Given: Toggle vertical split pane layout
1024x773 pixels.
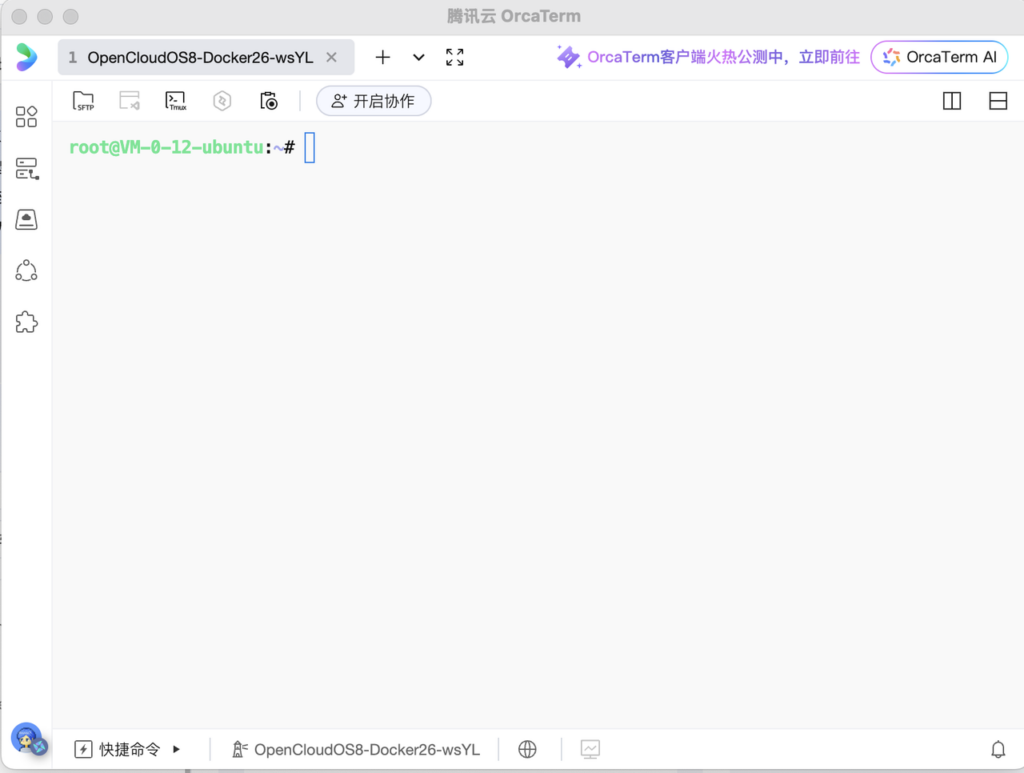Looking at the screenshot, I should click(x=952, y=101).
